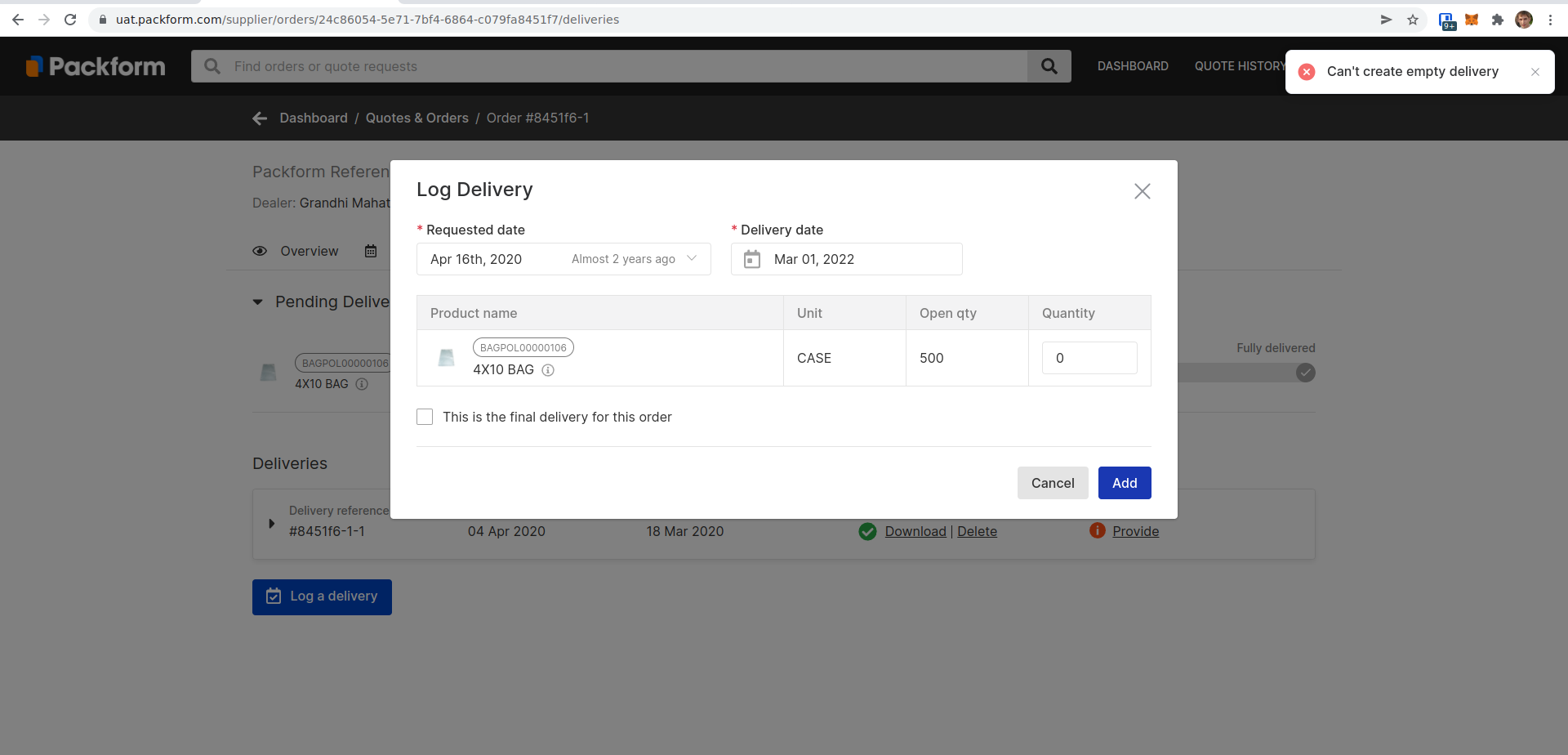1568x755 pixels.
Task: Click the Quotes & Orders breadcrumb link
Action: tap(417, 118)
